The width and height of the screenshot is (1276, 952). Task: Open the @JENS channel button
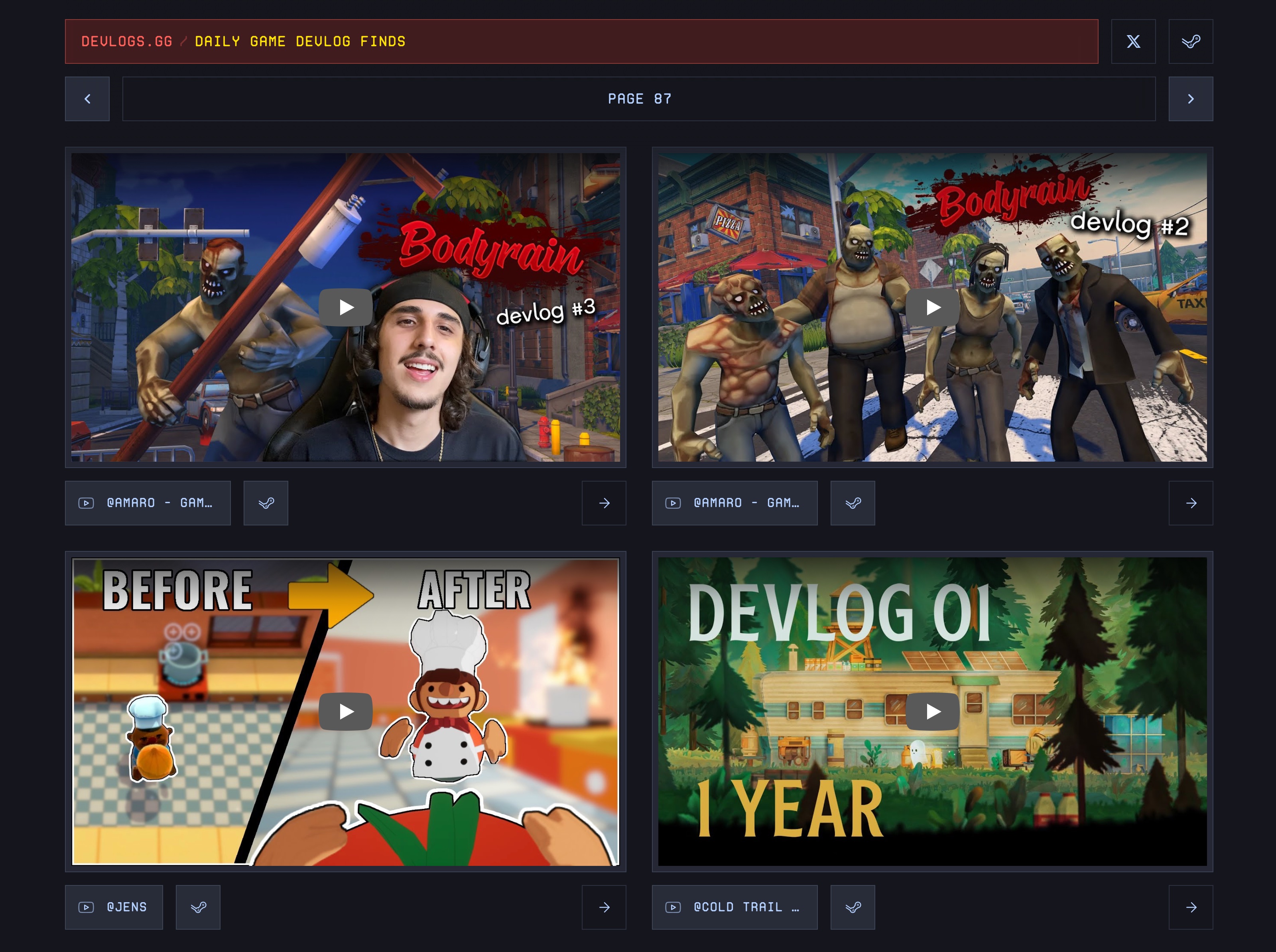pyautogui.click(x=114, y=908)
